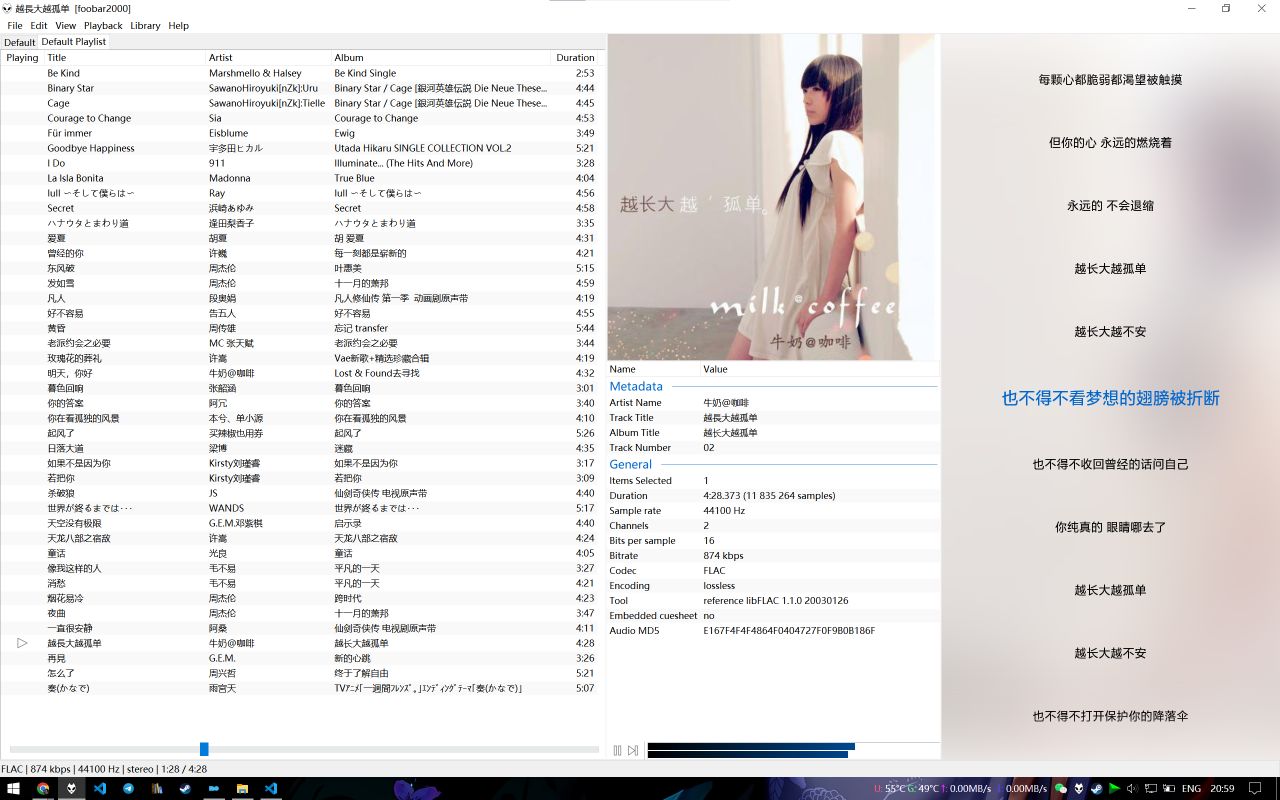
Task: Click the Sample rate value '44100 Hz'
Action: click(724, 510)
